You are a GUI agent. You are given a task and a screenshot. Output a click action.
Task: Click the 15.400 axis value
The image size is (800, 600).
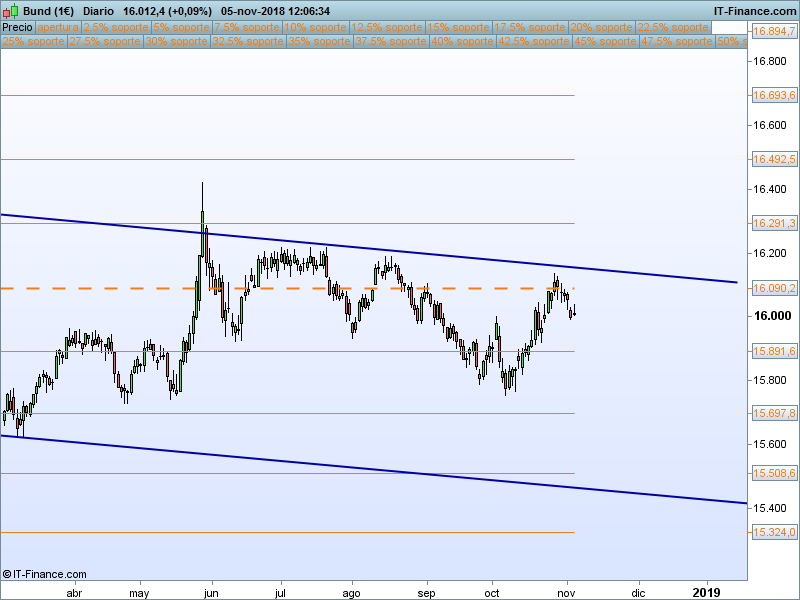coord(770,508)
